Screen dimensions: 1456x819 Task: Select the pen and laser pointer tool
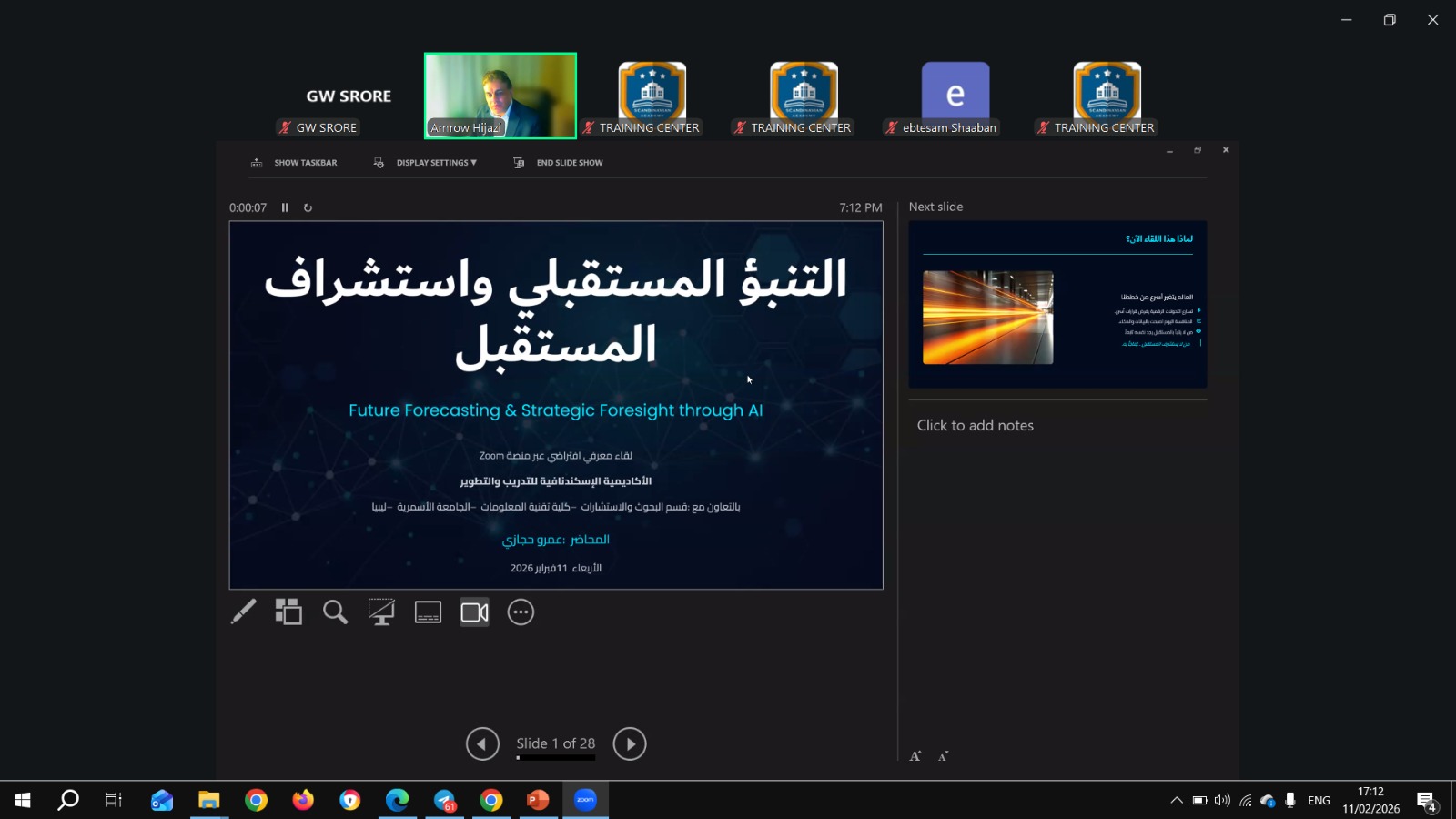243,612
